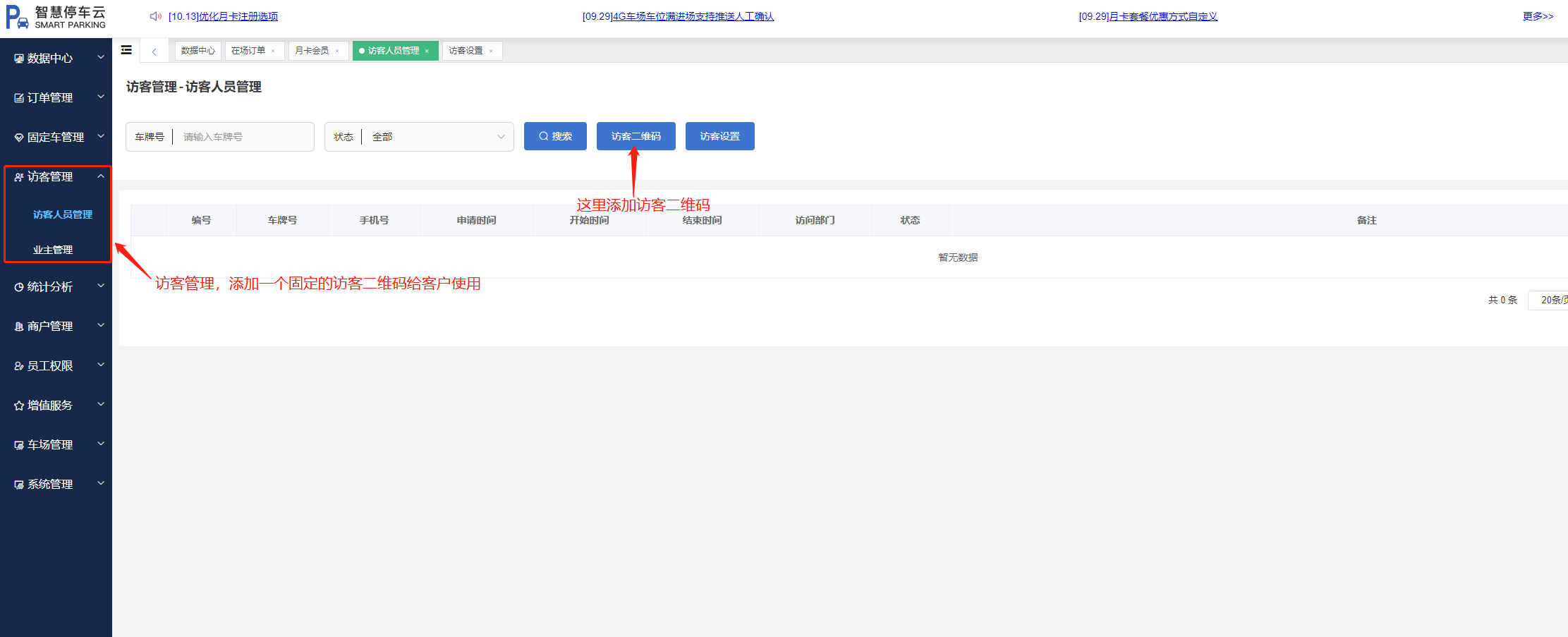The width and height of the screenshot is (1568, 637).
Task: Click the 编号 column header
Action: click(201, 220)
